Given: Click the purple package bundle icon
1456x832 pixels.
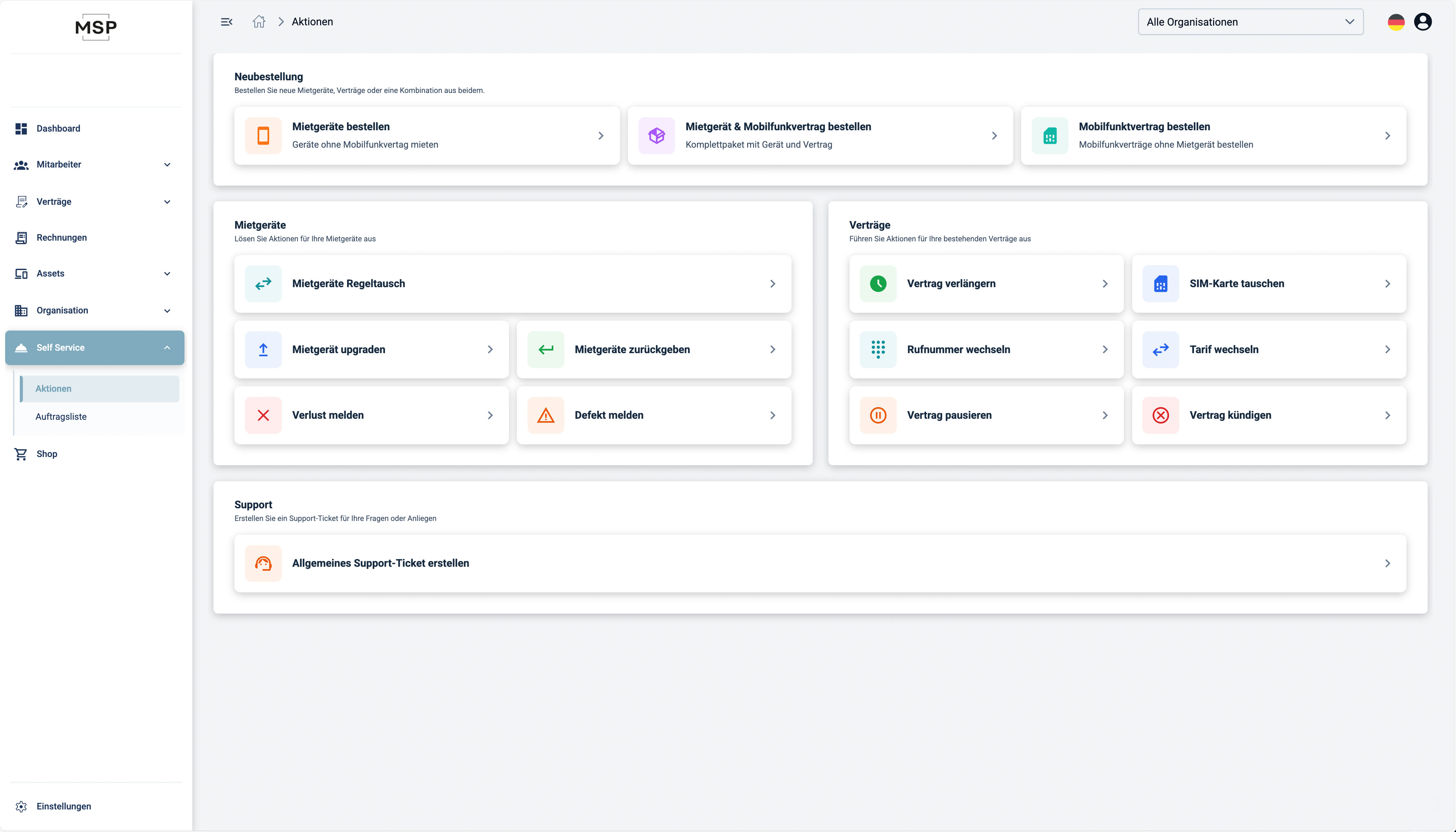Looking at the screenshot, I should point(657,135).
